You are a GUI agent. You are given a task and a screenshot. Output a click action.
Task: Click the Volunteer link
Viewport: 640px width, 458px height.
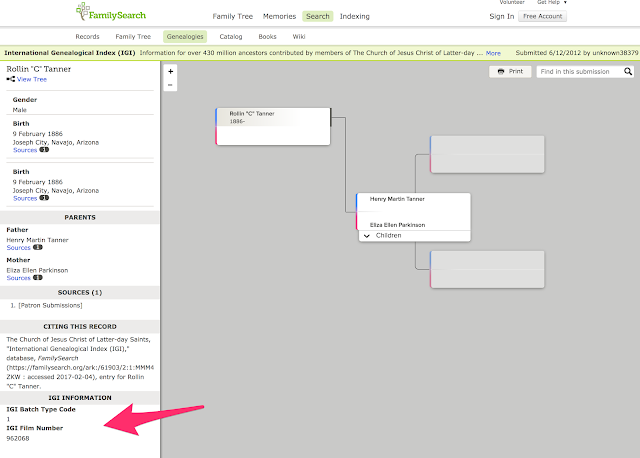click(512, 2)
